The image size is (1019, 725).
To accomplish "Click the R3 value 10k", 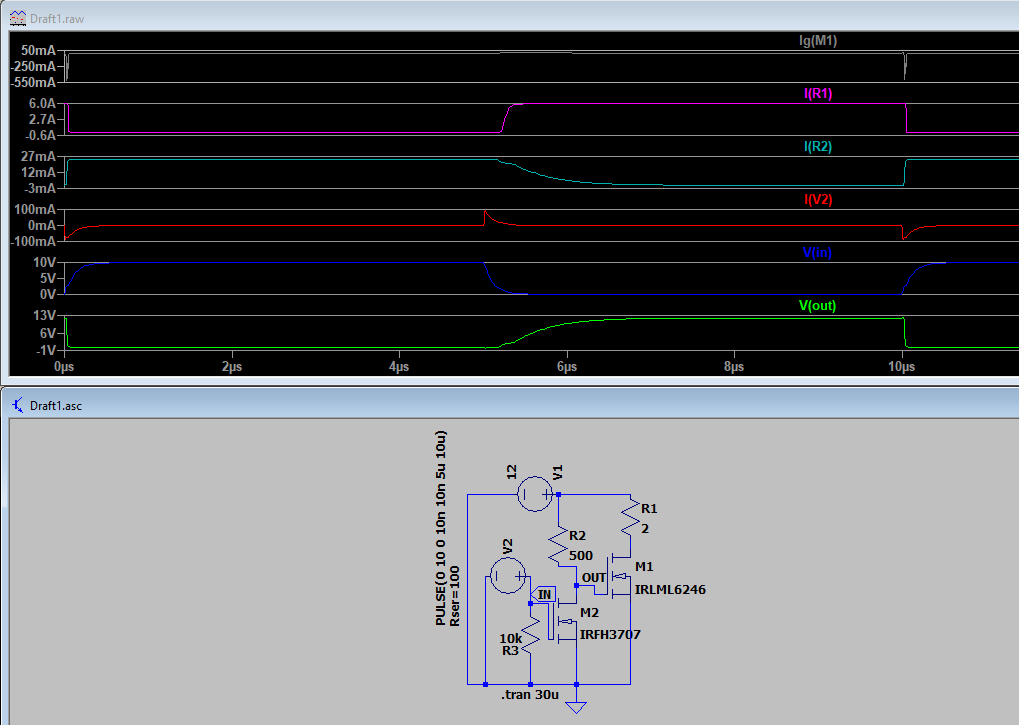I will [x=510, y=639].
